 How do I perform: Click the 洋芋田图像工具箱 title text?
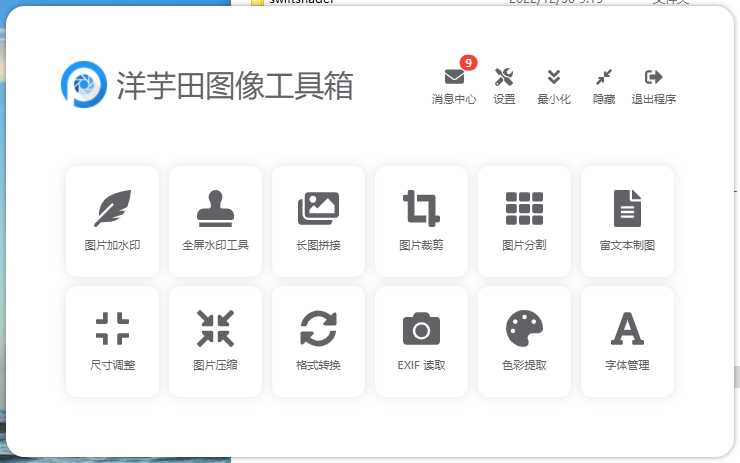[235, 85]
